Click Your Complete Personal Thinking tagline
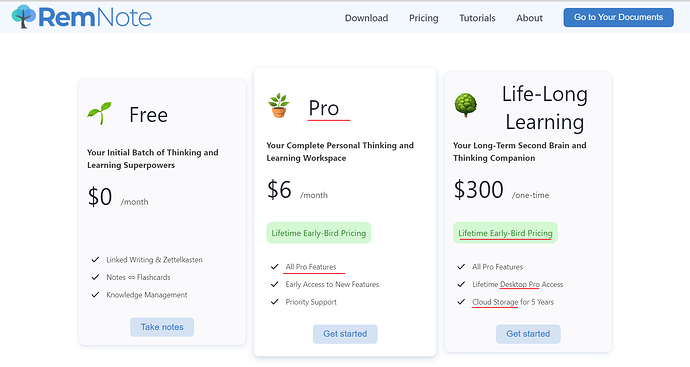The image size is (690, 367). (340, 151)
